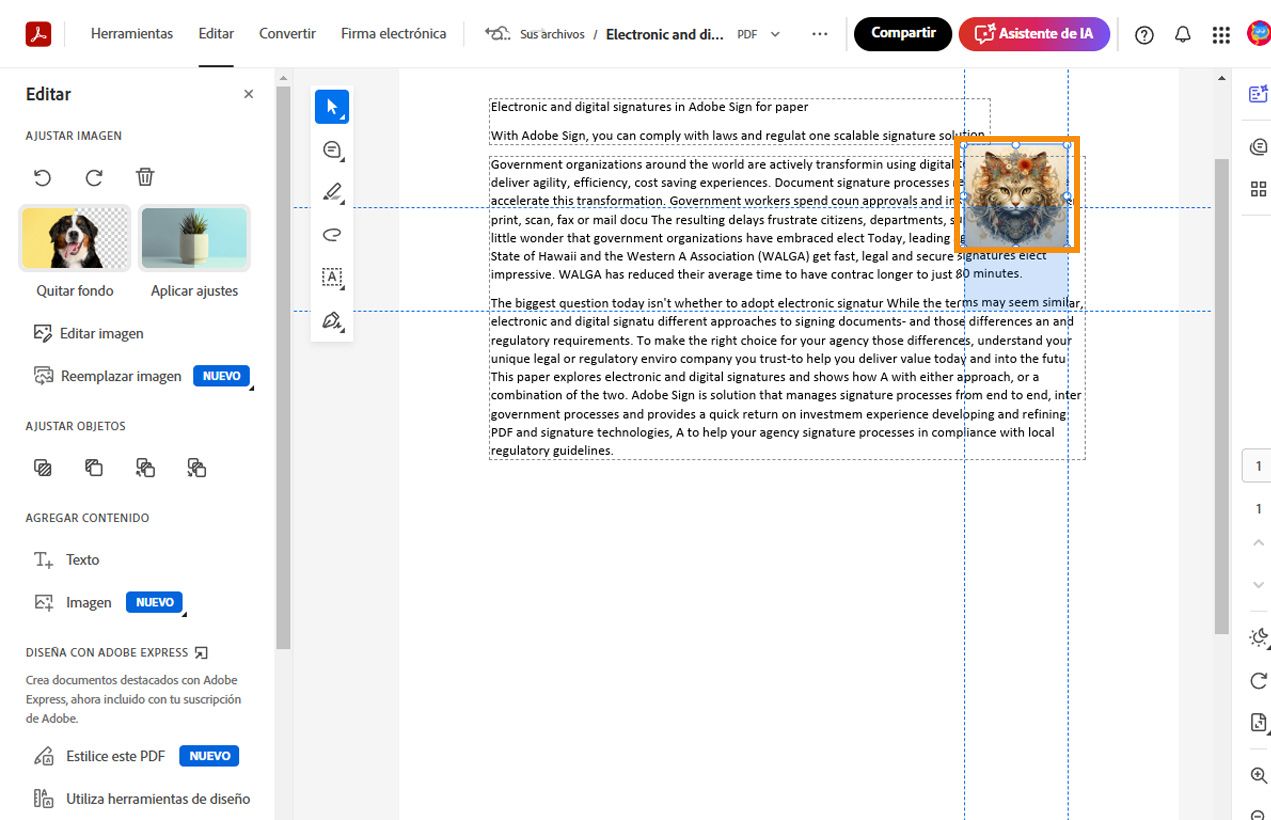This screenshot has height=820, width=1271.
Task: Select the add text box tool
Action: point(332,277)
